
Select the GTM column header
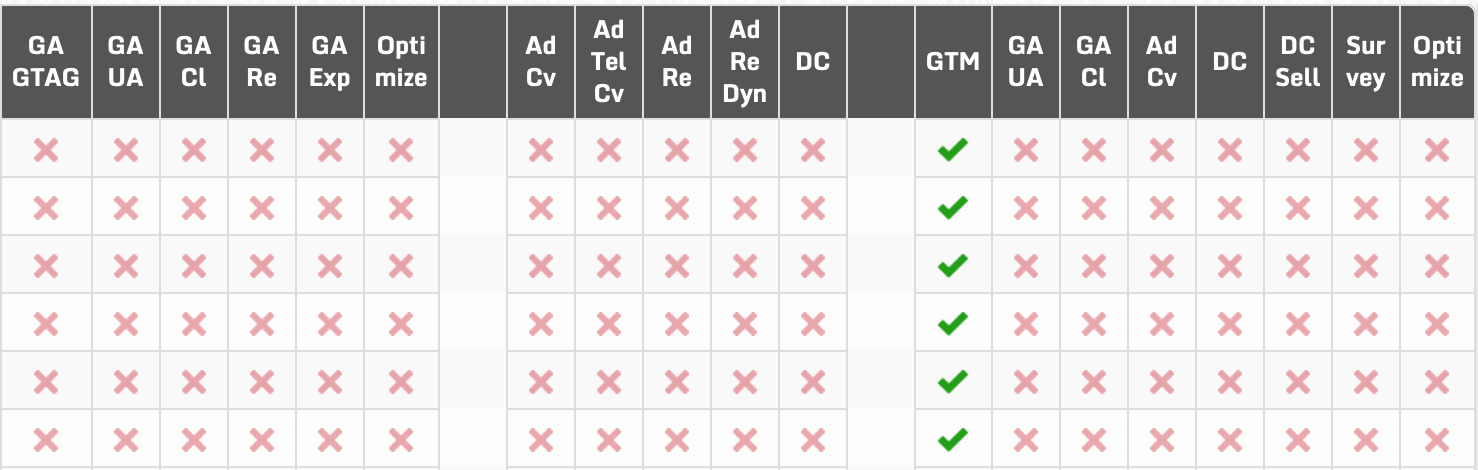952,62
